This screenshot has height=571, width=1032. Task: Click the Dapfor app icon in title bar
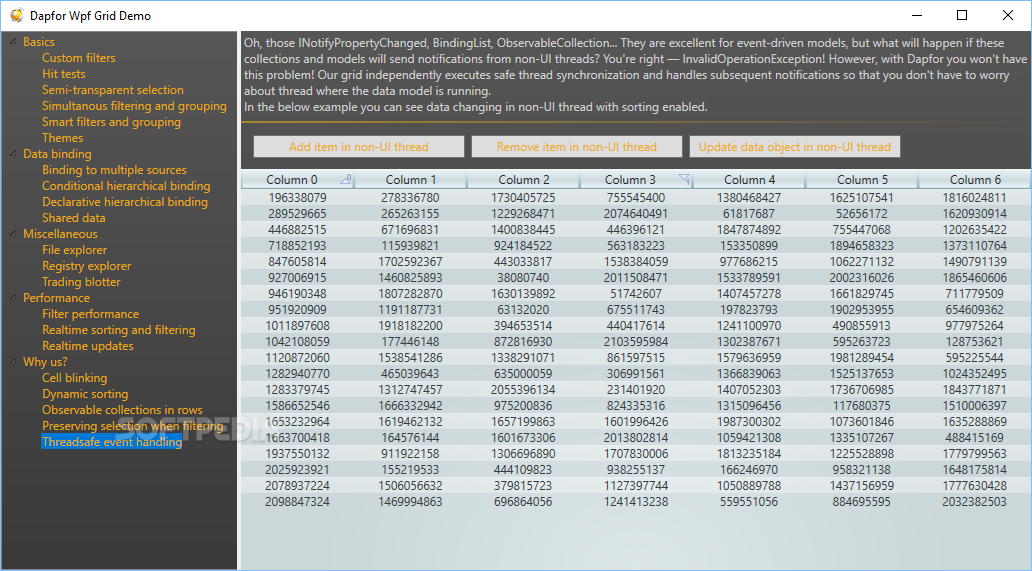point(16,15)
